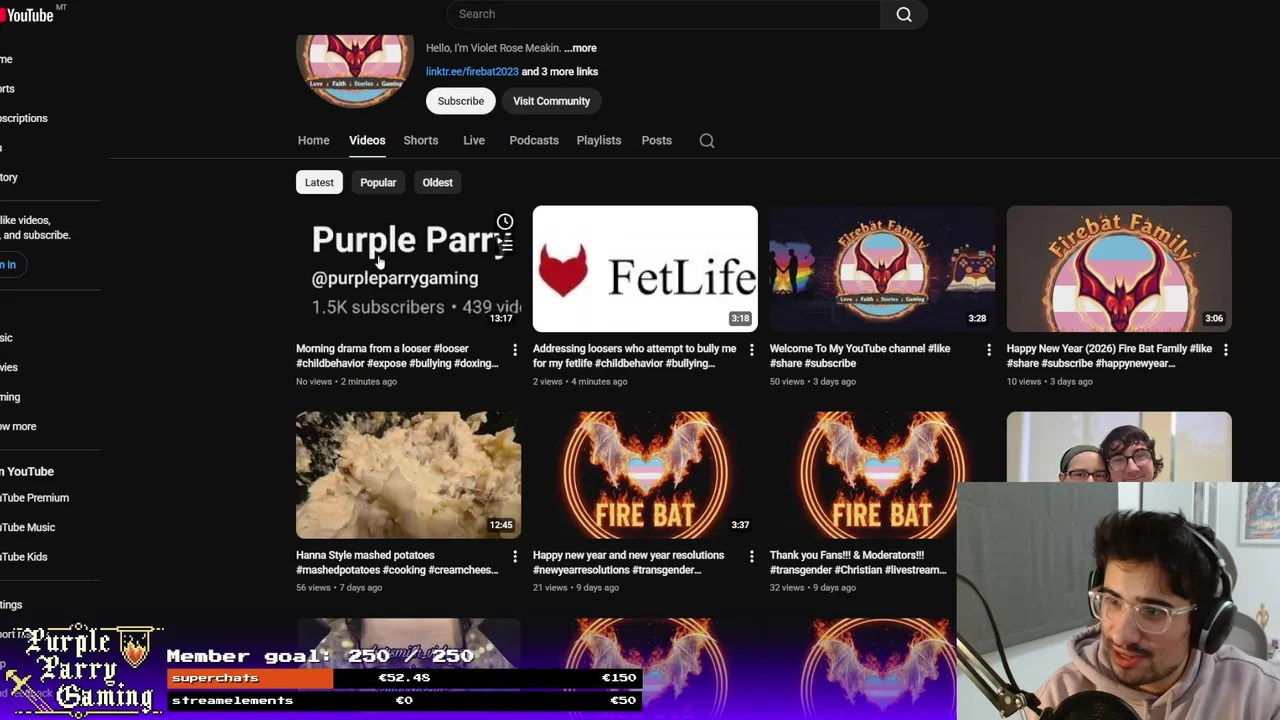Open YouTube Music in the sidebar
Viewport: 1280px width, 720px height.
click(x=27, y=527)
